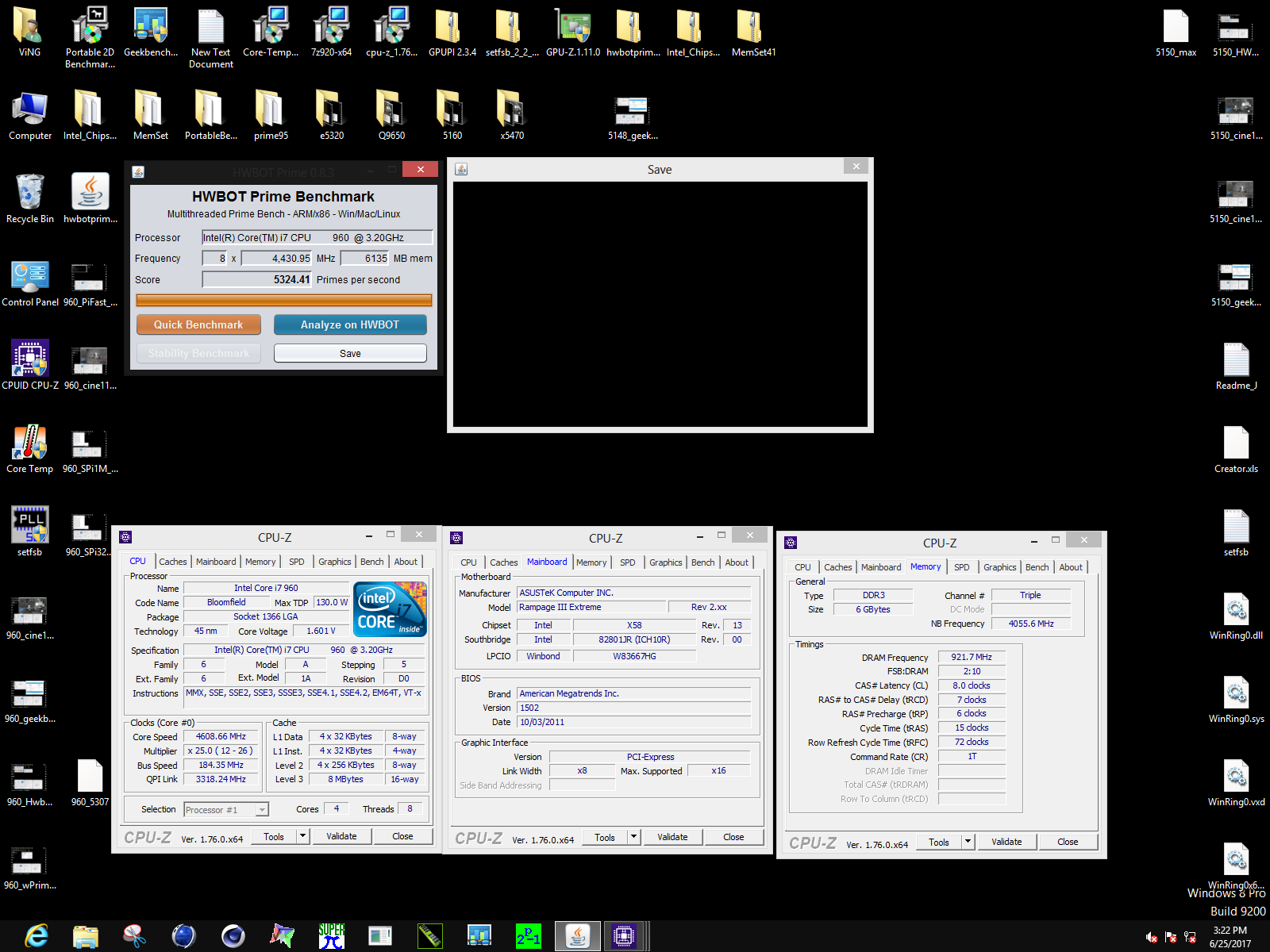The height and width of the screenshot is (952, 1270).
Task: Click Validate in Memory tab window
Action: pyautogui.click(x=1006, y=842)
